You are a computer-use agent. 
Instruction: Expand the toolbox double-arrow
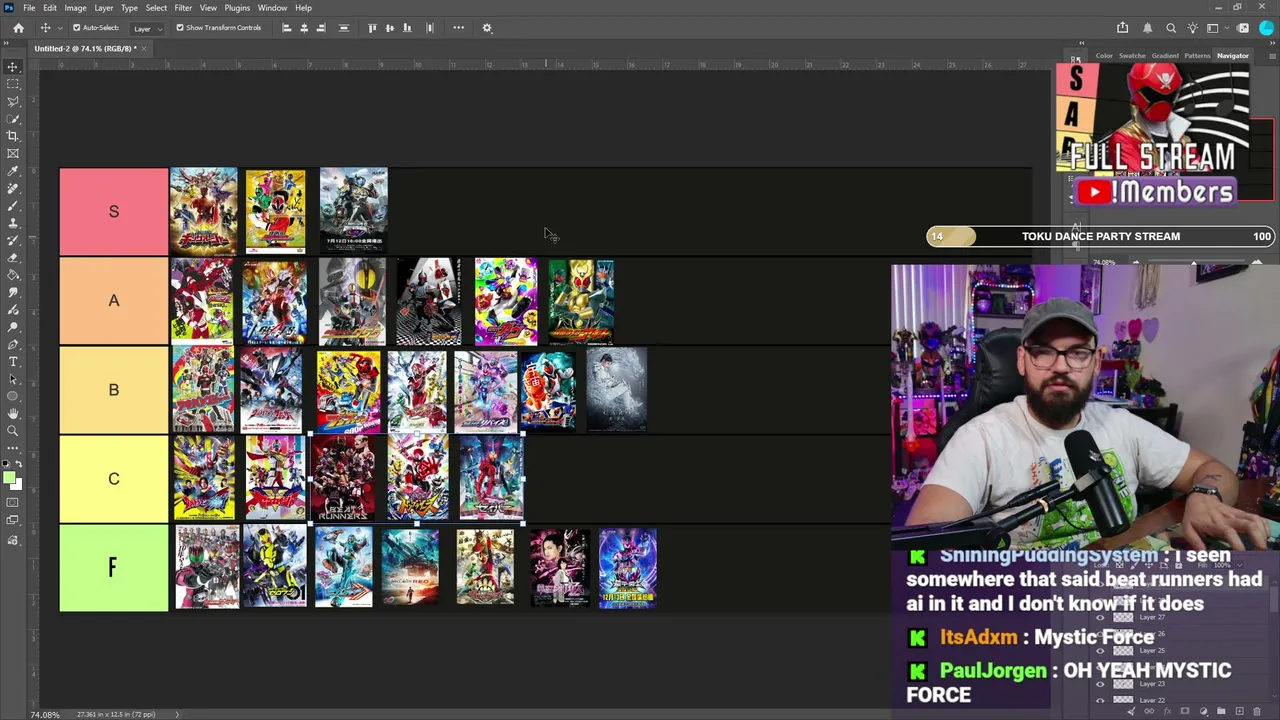(8, 44)
